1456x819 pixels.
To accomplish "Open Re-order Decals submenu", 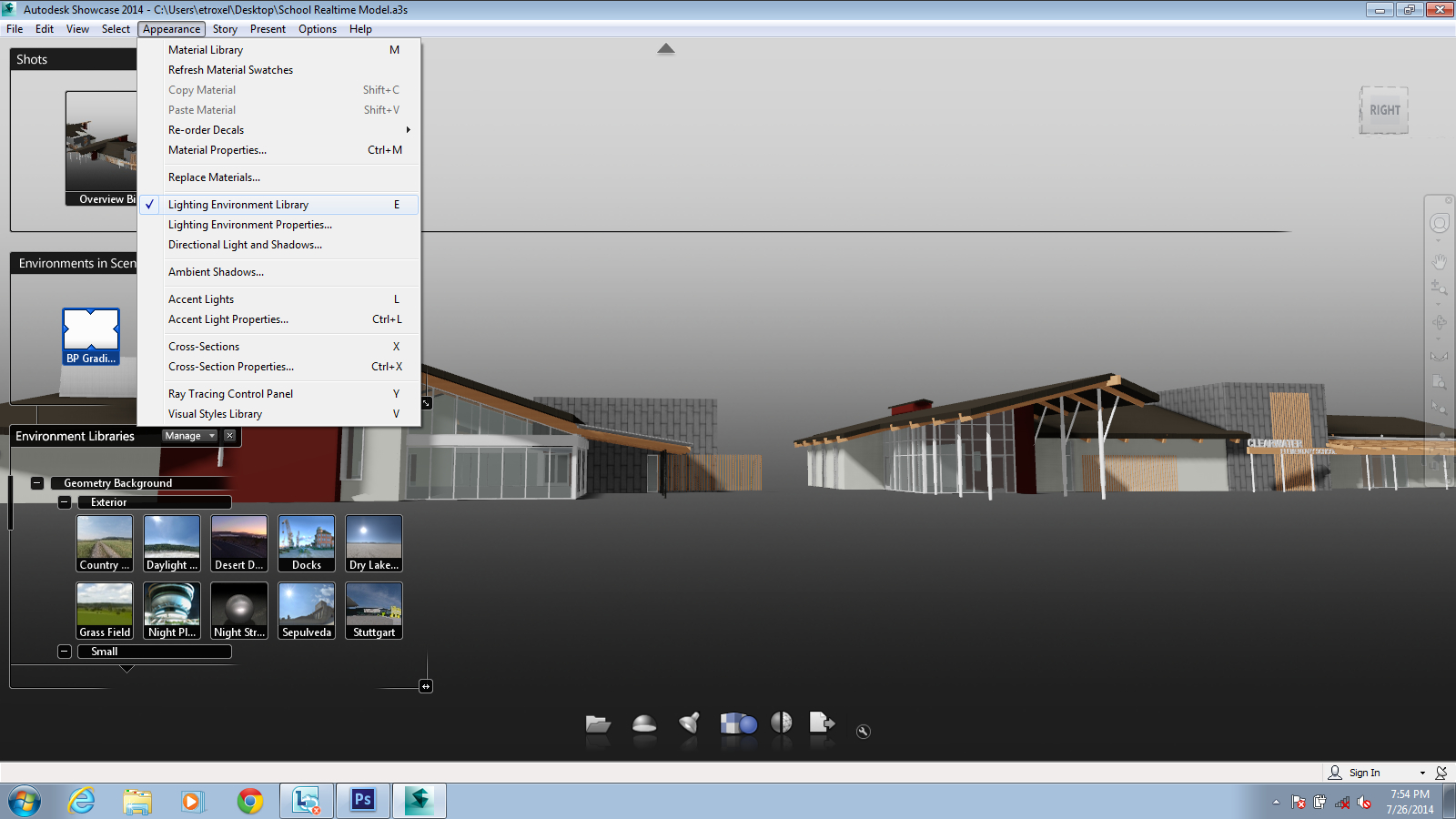I will [206, 129].
